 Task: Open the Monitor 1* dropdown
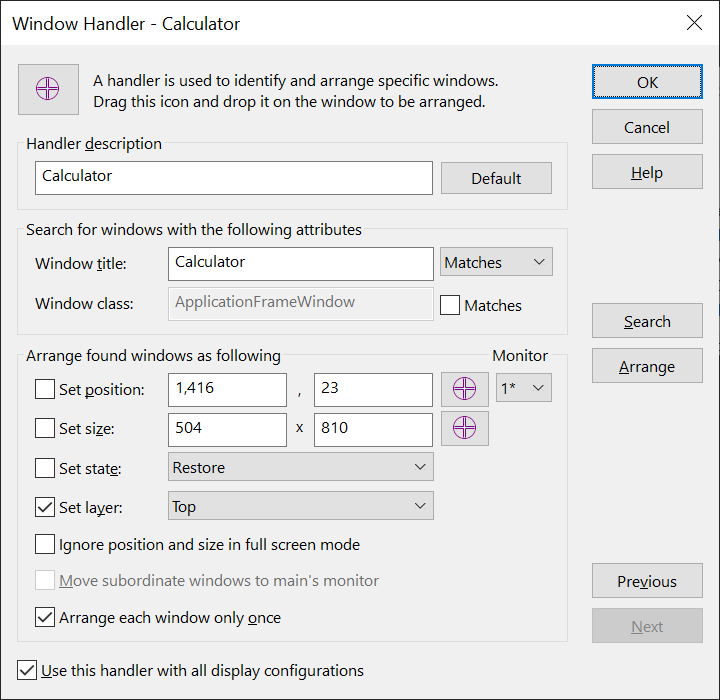[x=524, y=388]
